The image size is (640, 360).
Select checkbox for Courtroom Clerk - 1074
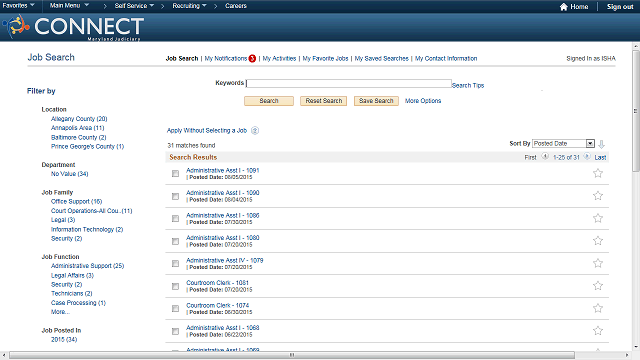tap(176, 309)
